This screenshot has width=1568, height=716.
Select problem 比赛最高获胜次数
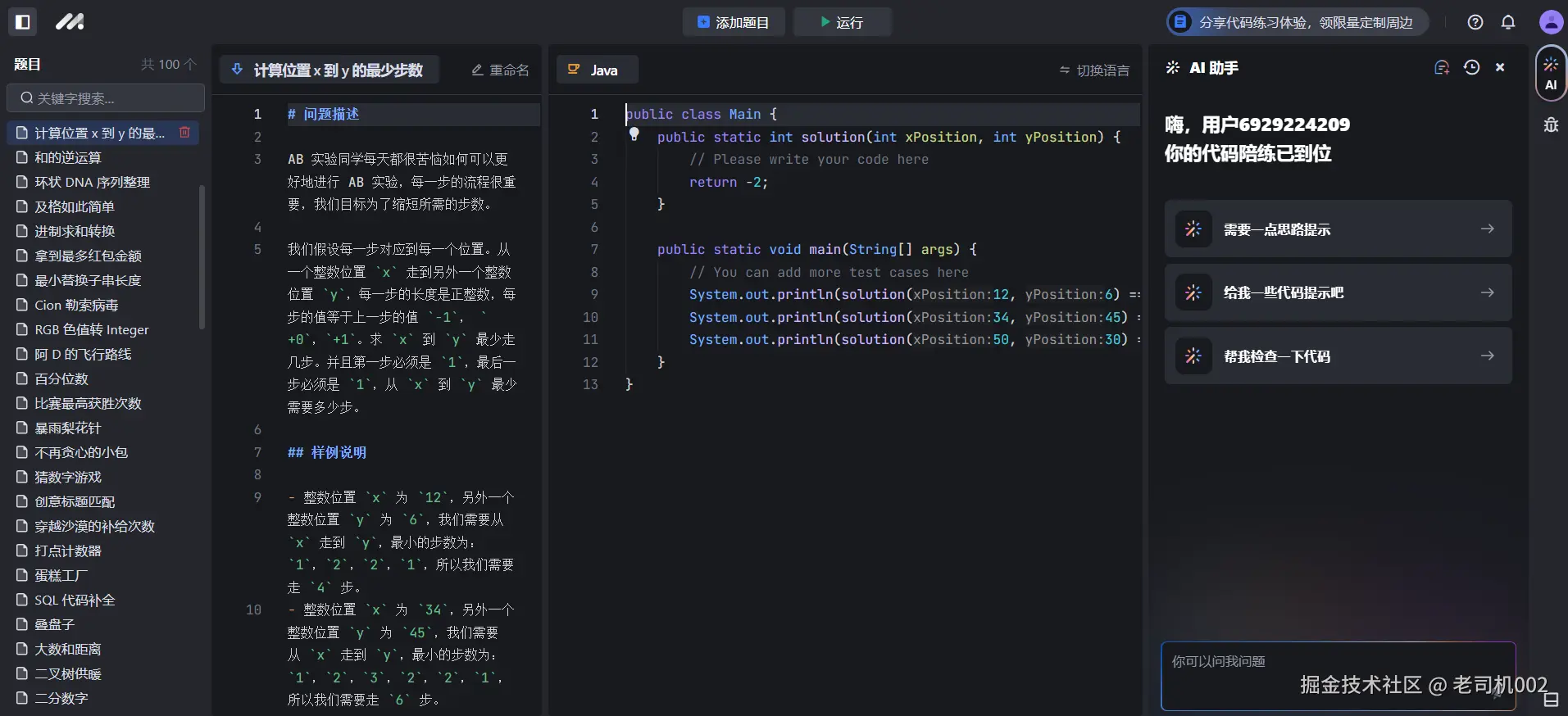point(103,403)
